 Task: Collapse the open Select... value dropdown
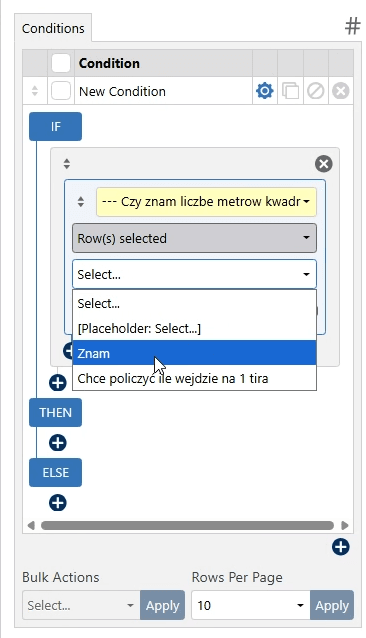(x=194, y=274)
